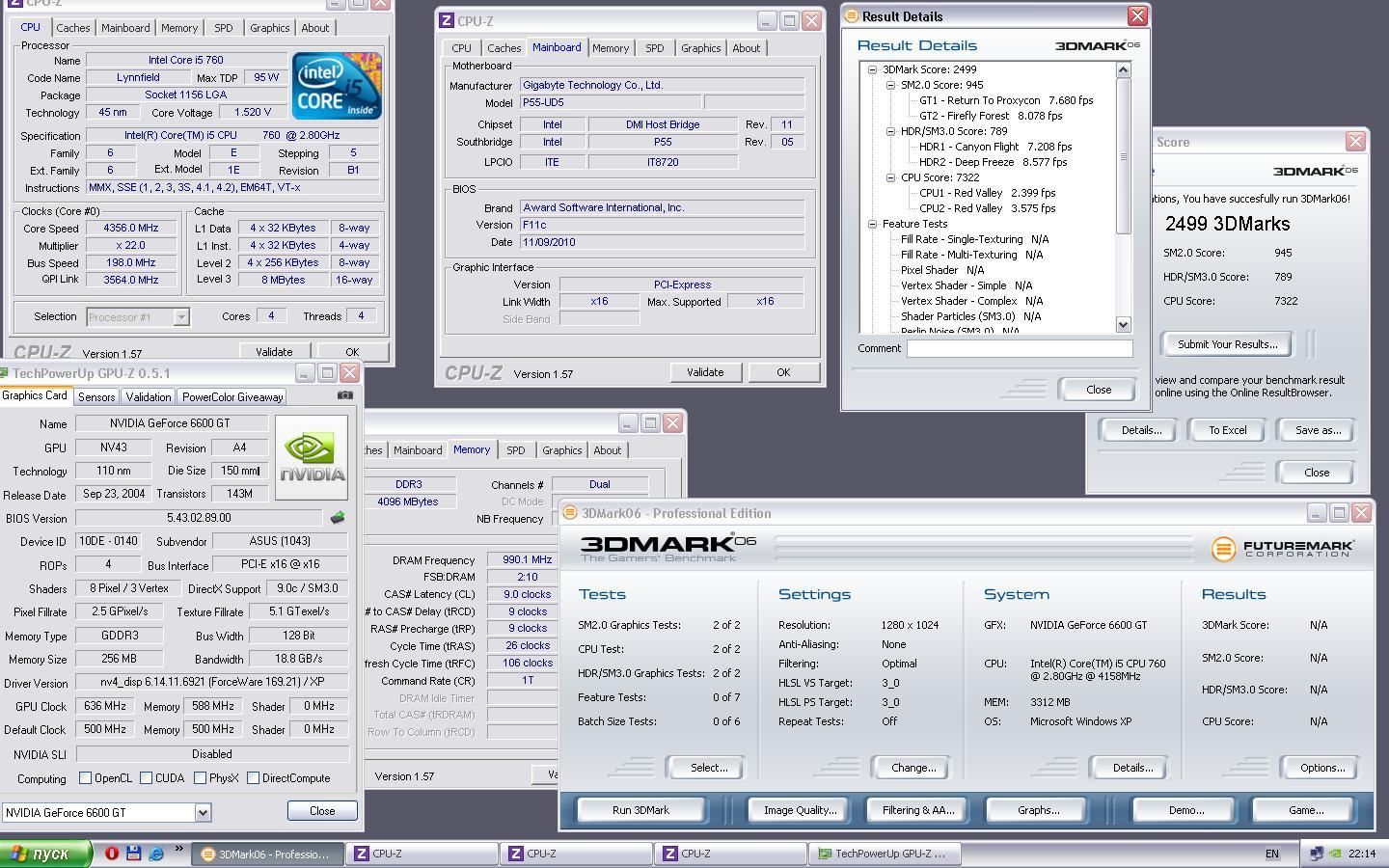Open the Graphs button in 3DMark06

click(x=1038, y=810)
